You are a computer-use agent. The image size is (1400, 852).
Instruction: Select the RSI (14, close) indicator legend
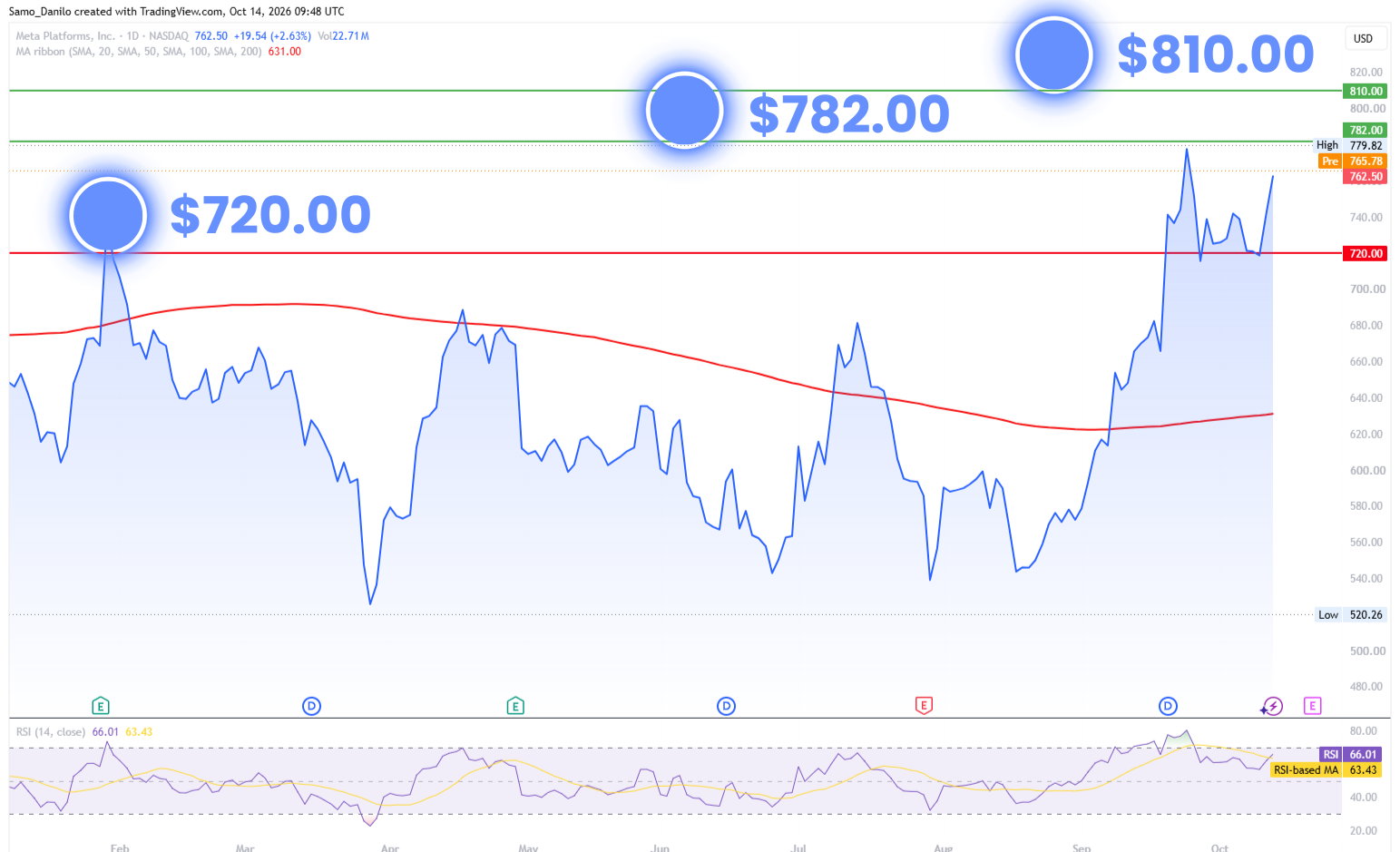coord(51,732)
